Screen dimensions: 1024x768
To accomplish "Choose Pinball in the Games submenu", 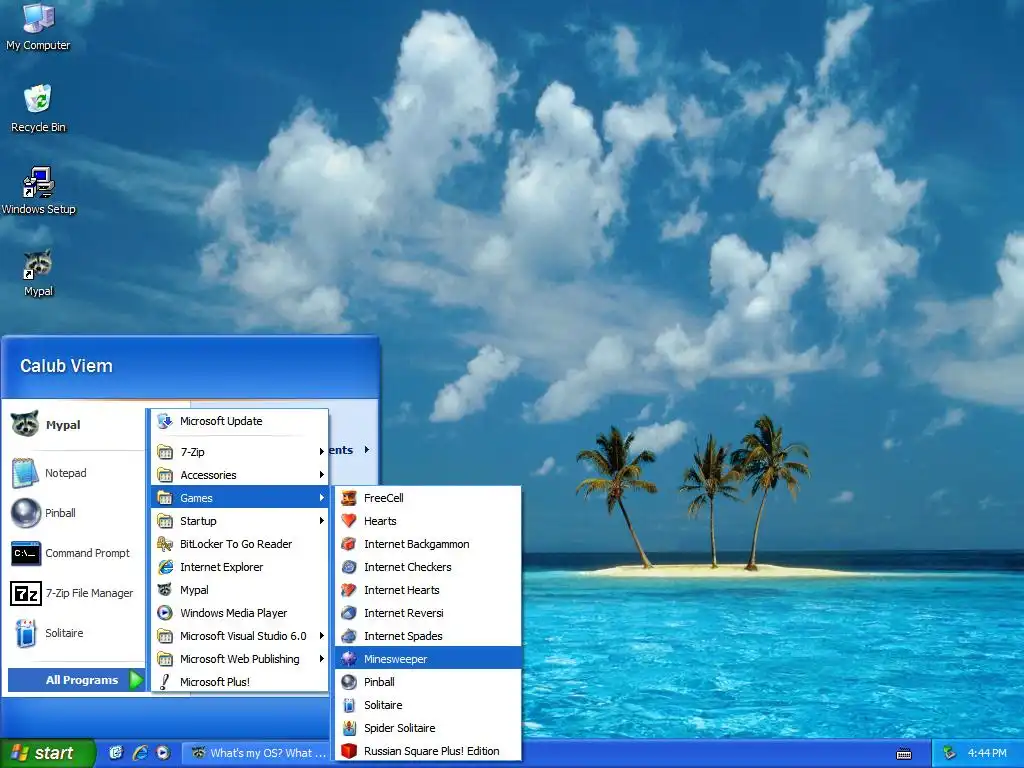I will point(428,682).
